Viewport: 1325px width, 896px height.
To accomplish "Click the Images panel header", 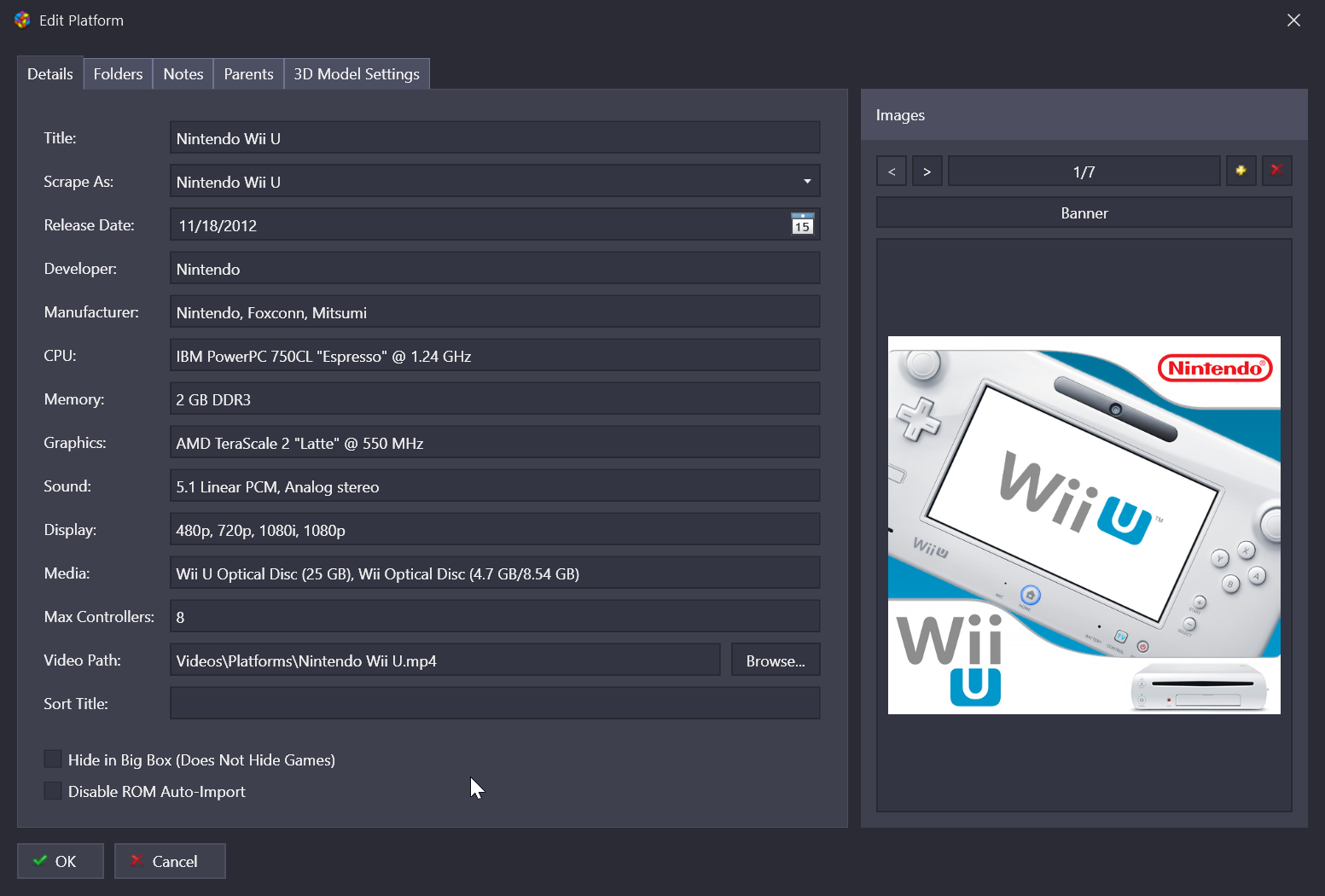I will click(x=1084, y=114).
